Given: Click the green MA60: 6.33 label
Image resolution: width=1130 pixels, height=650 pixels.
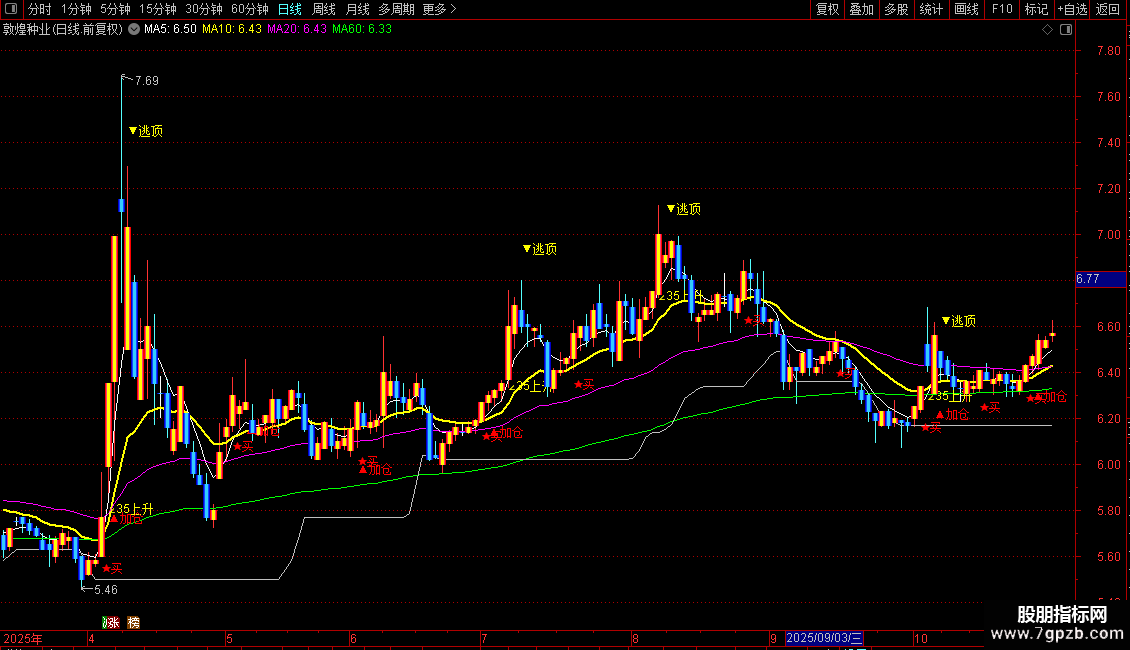Looking at the screenshot, I should coord(362,30).
